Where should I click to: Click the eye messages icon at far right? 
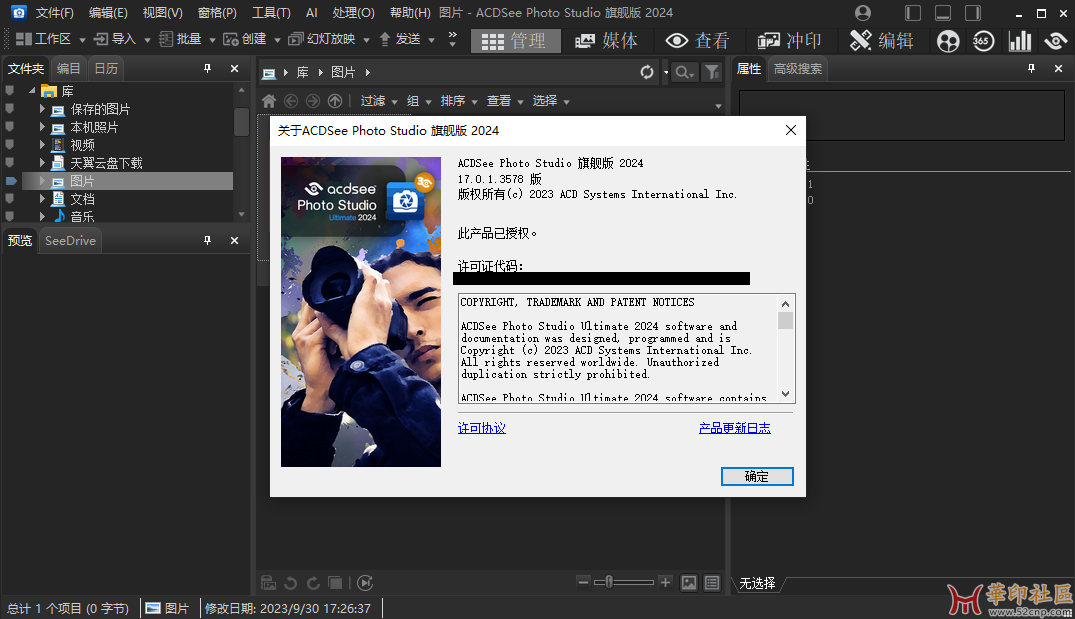pos(1056,41)
